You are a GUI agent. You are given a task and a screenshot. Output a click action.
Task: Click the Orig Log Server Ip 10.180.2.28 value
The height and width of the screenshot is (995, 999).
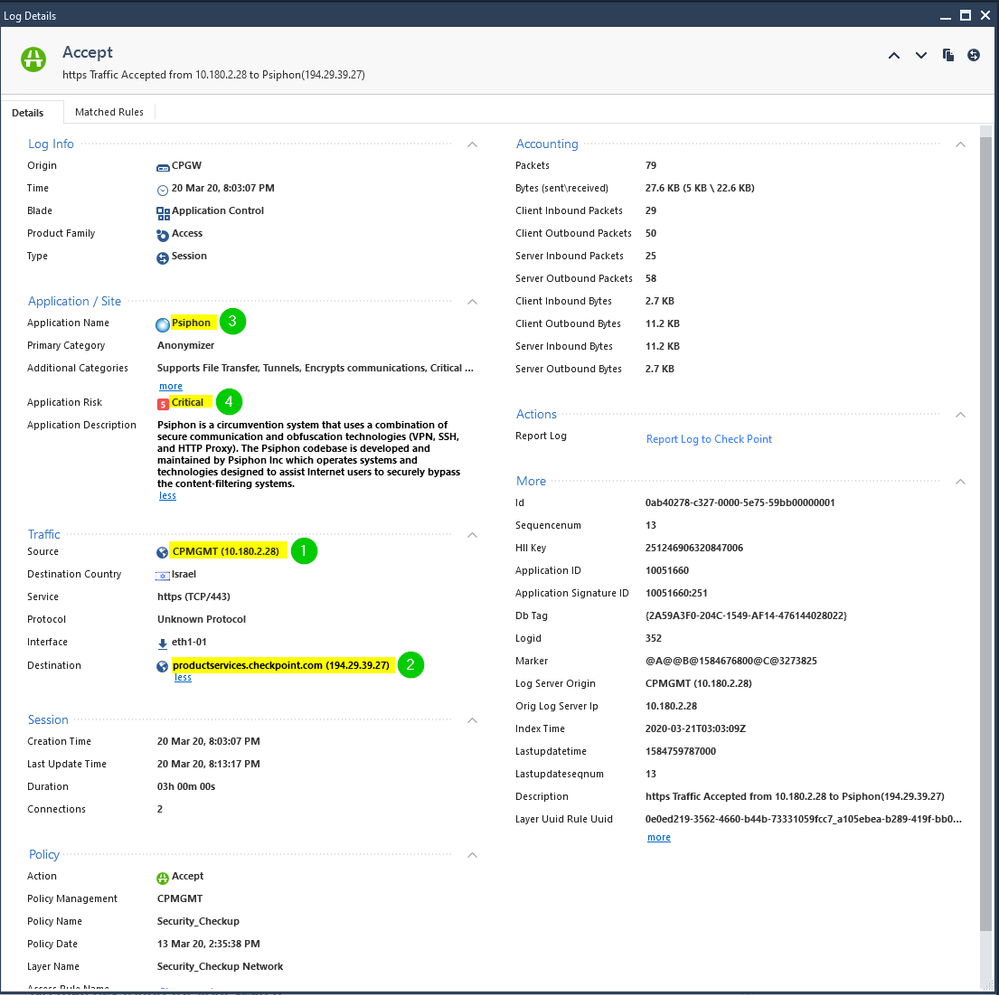[671, 706]
